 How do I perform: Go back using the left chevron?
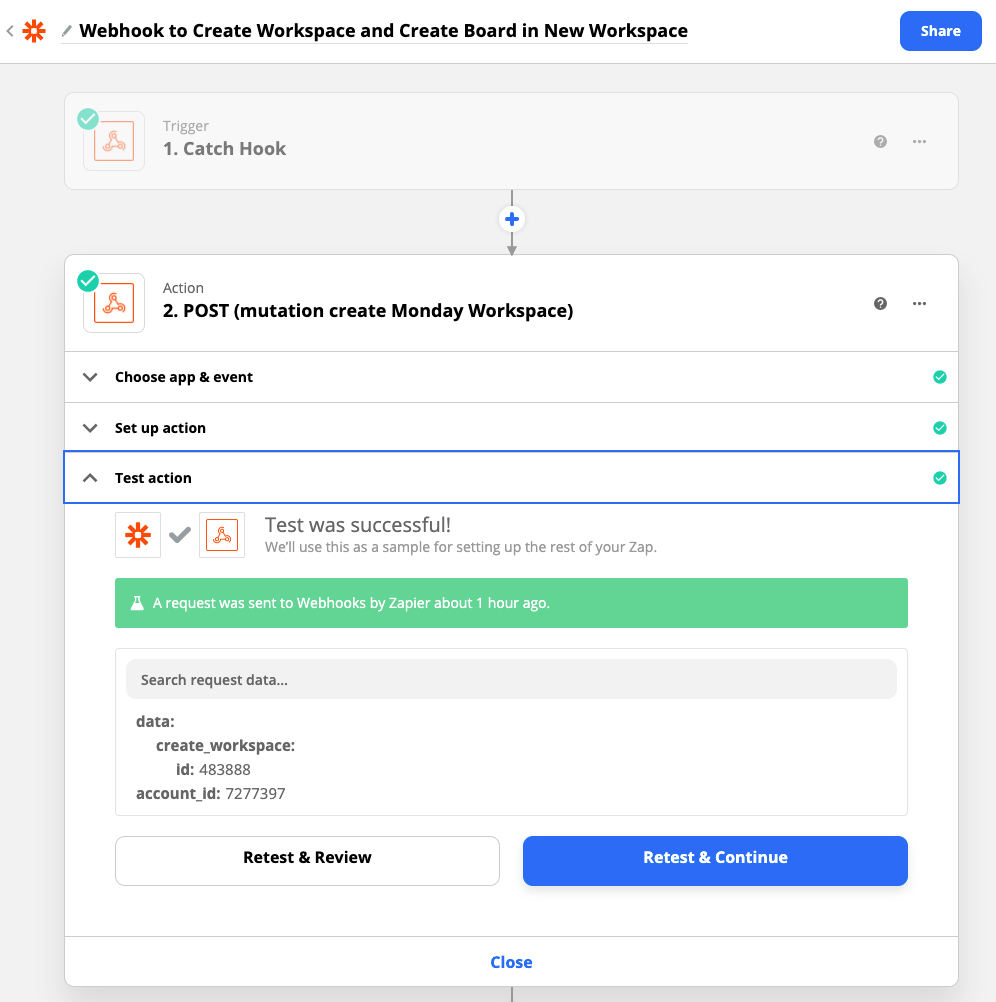pyautogui.click(x=10, y=31)
